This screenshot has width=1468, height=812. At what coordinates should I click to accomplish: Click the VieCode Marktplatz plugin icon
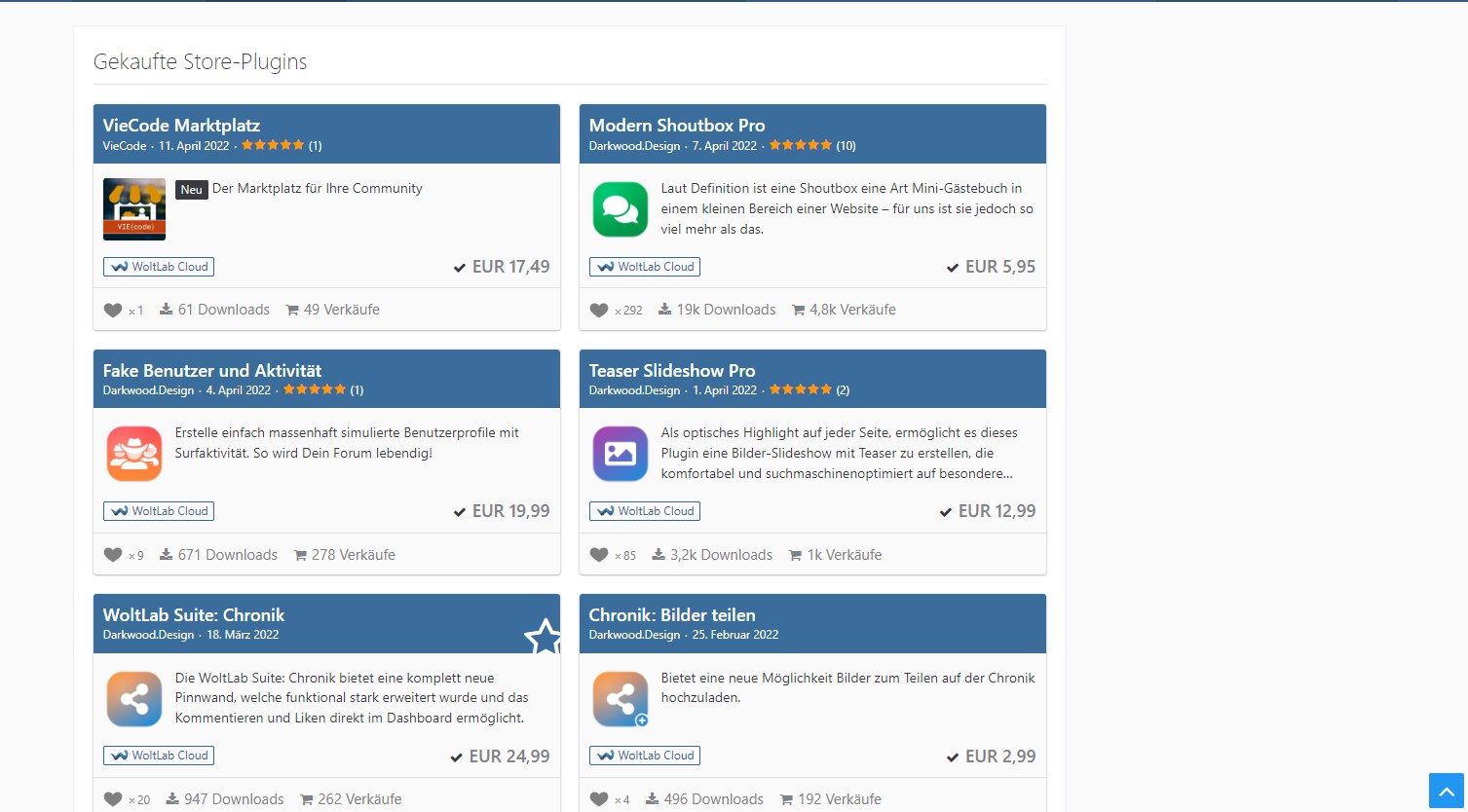[134, 209]
